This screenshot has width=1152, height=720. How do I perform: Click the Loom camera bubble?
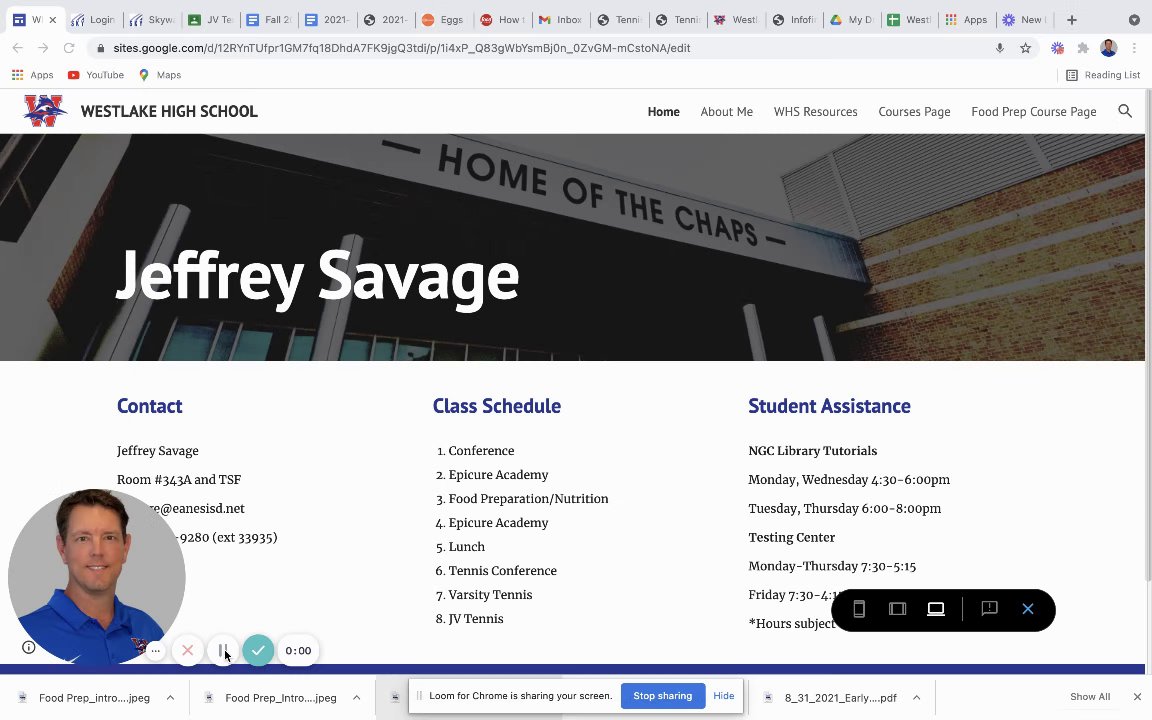click(96, 577)
